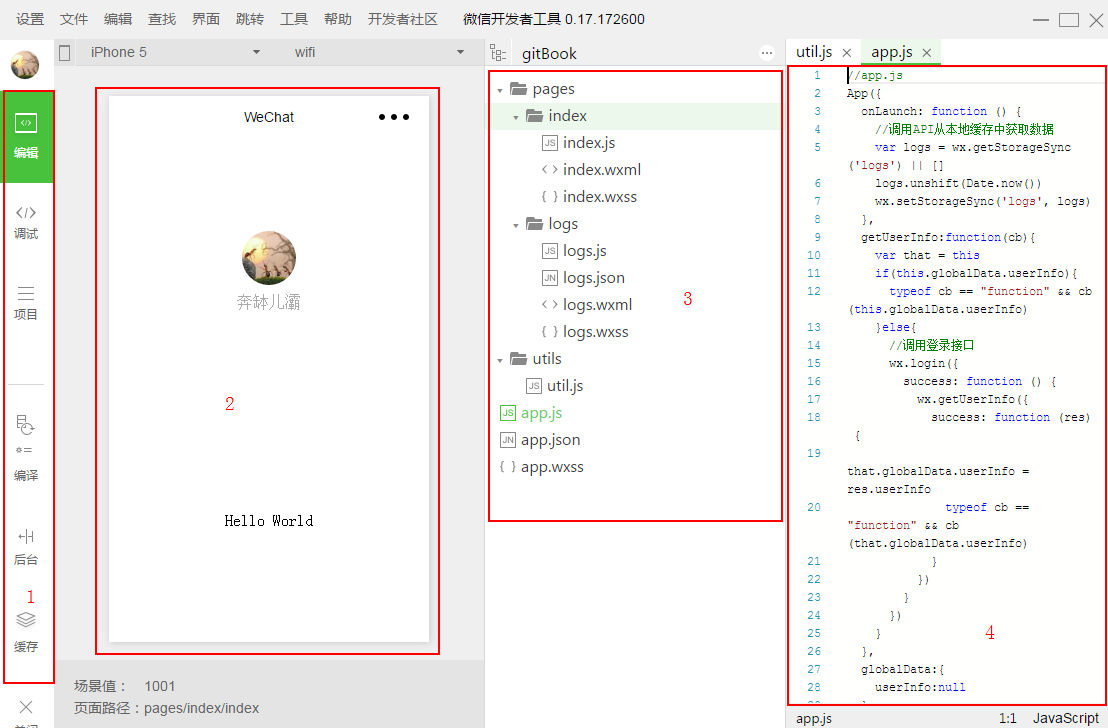Open the 跳转 menu
The width and height of the screenshot is (1108, 728).
[x=249, y=19]
